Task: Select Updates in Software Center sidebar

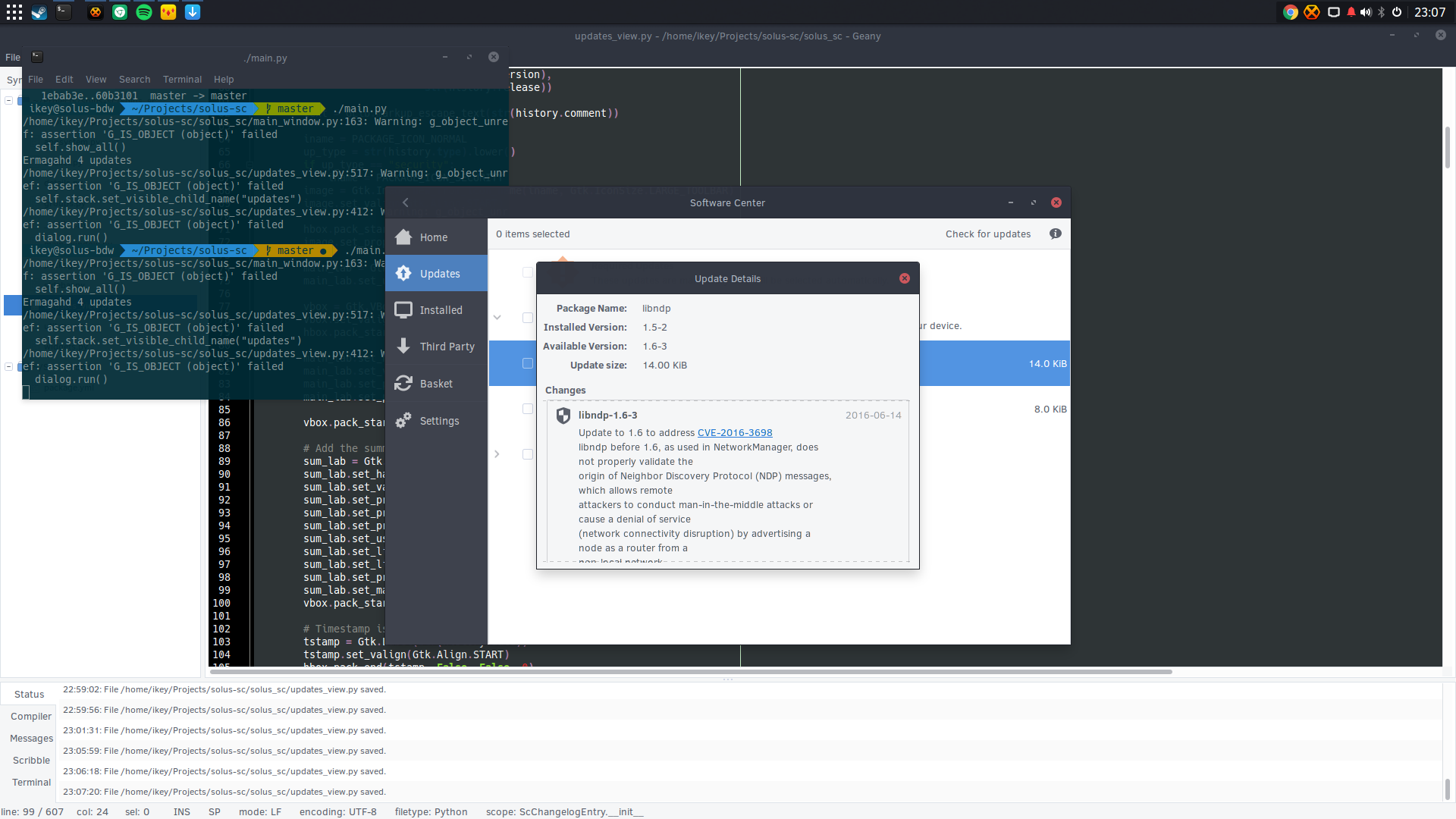Action: coord(436,274)
